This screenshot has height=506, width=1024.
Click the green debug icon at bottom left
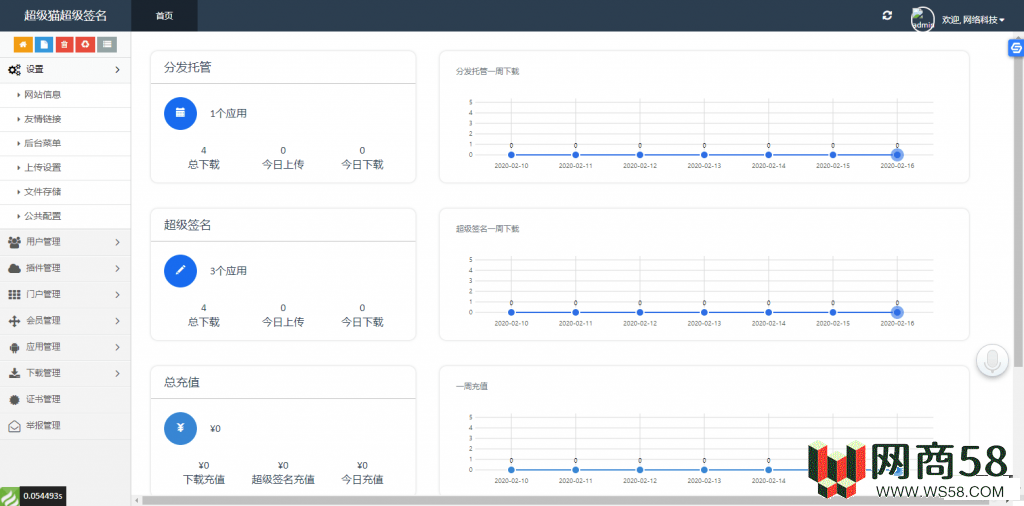[10, 496]
